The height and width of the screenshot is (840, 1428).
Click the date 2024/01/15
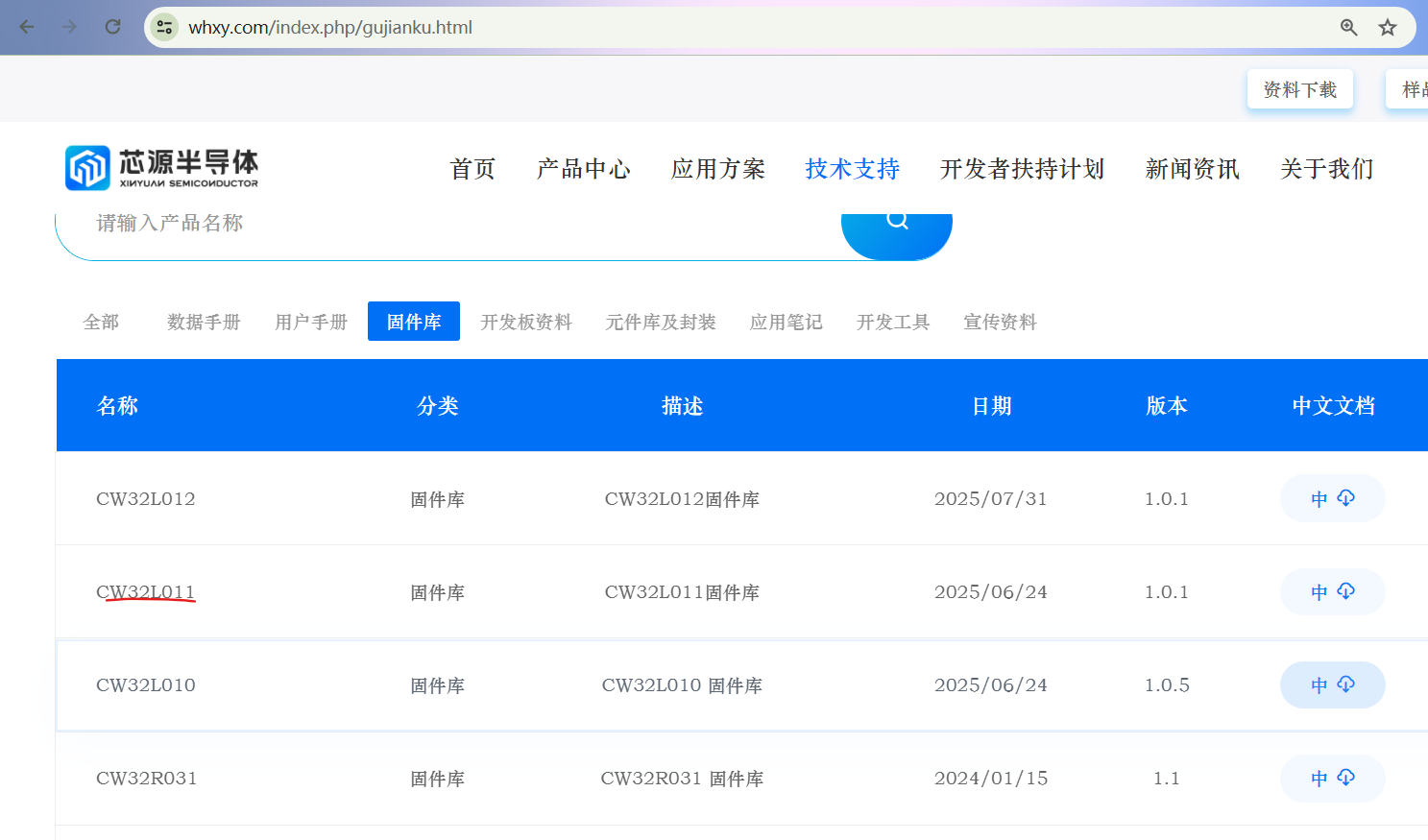(x=991, y=779)
